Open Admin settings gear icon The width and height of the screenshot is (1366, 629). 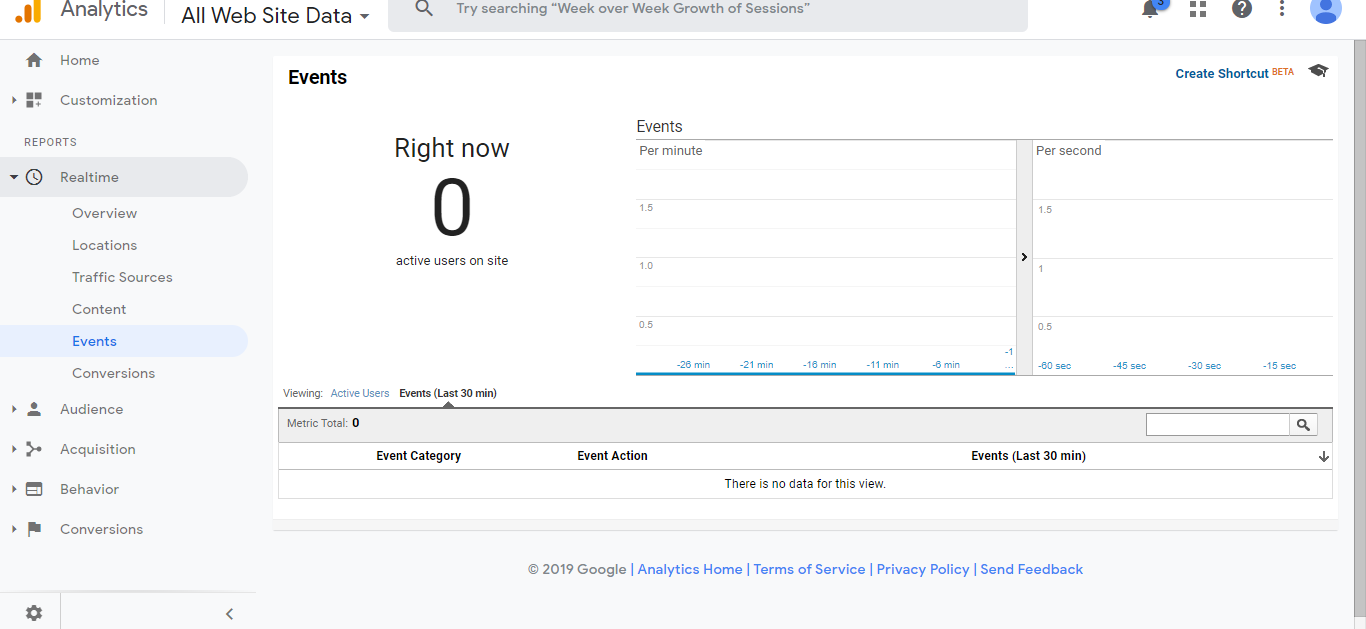34,613
